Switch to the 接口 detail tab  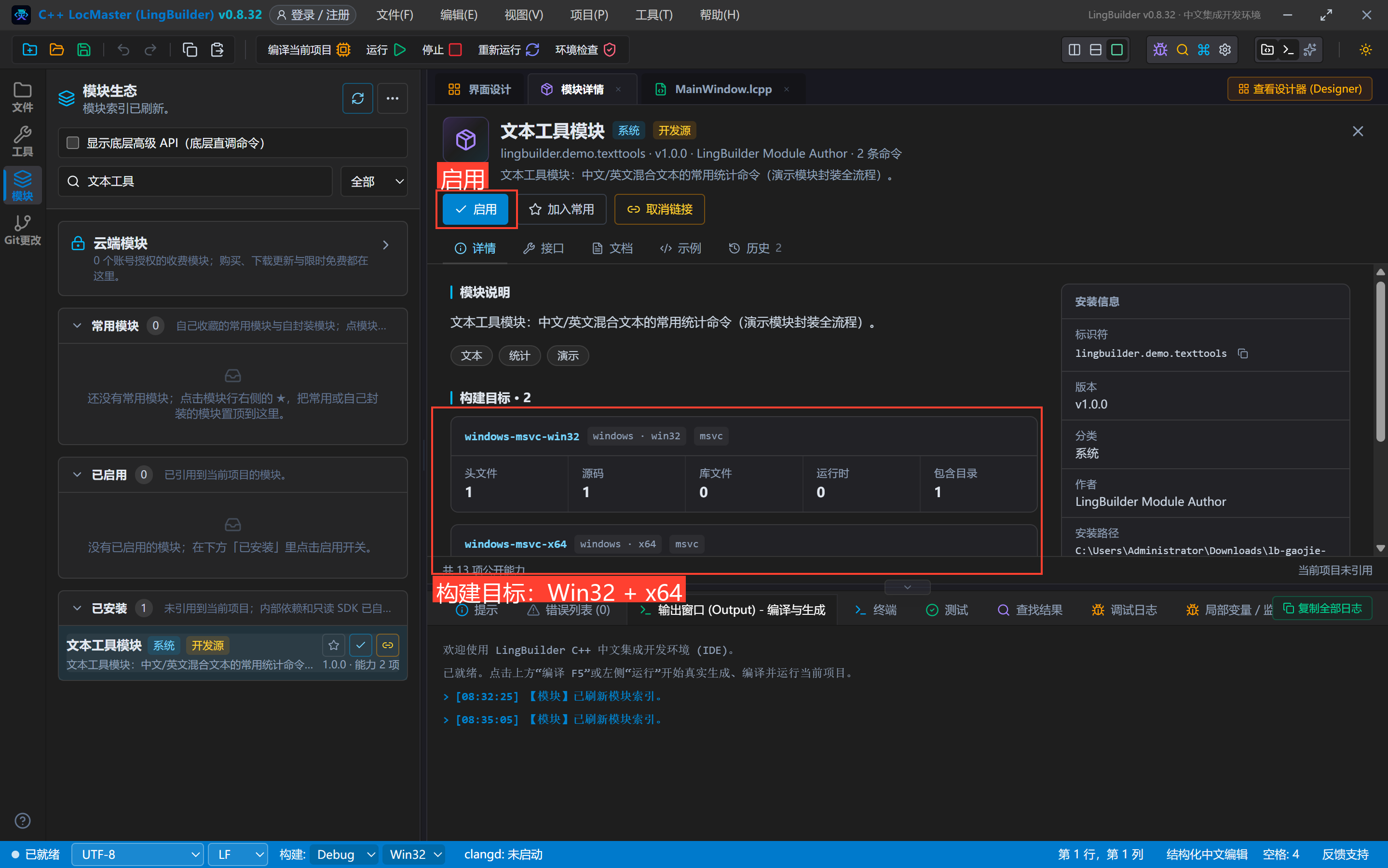(x=544, y=248)
